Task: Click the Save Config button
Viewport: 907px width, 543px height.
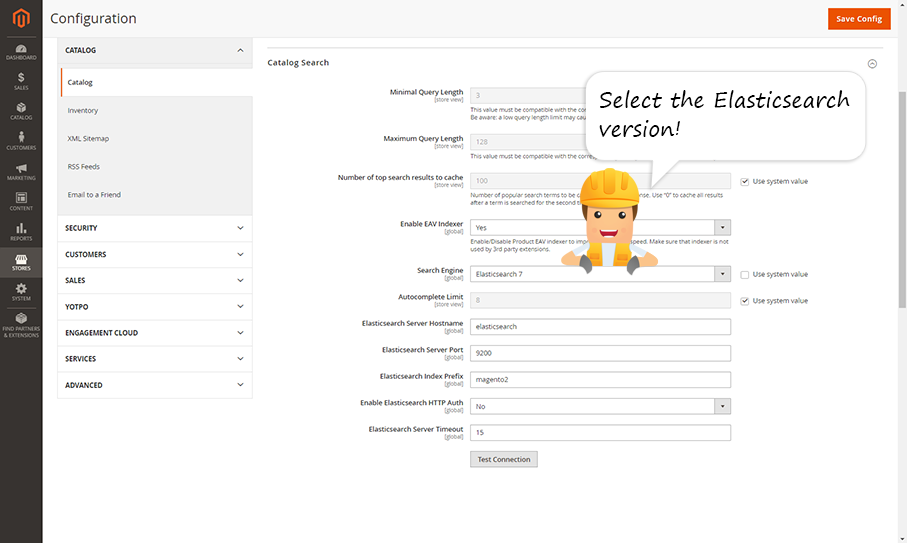Action: (x=858, y=19)
